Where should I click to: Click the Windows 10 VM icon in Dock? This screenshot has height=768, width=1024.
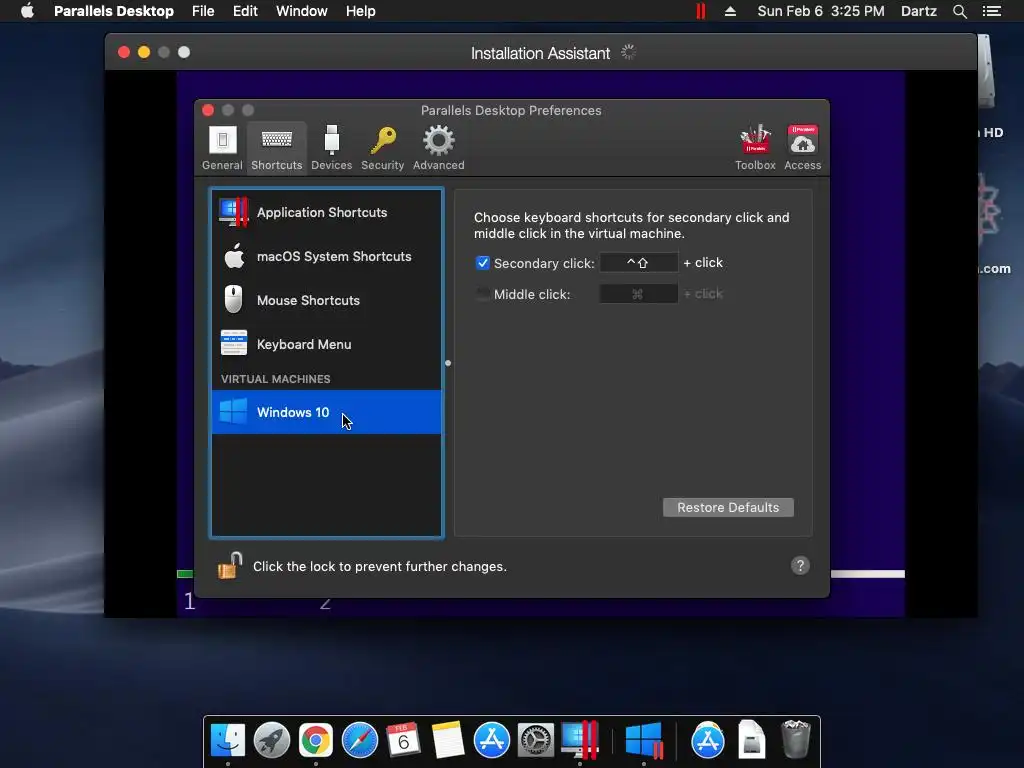644,740
